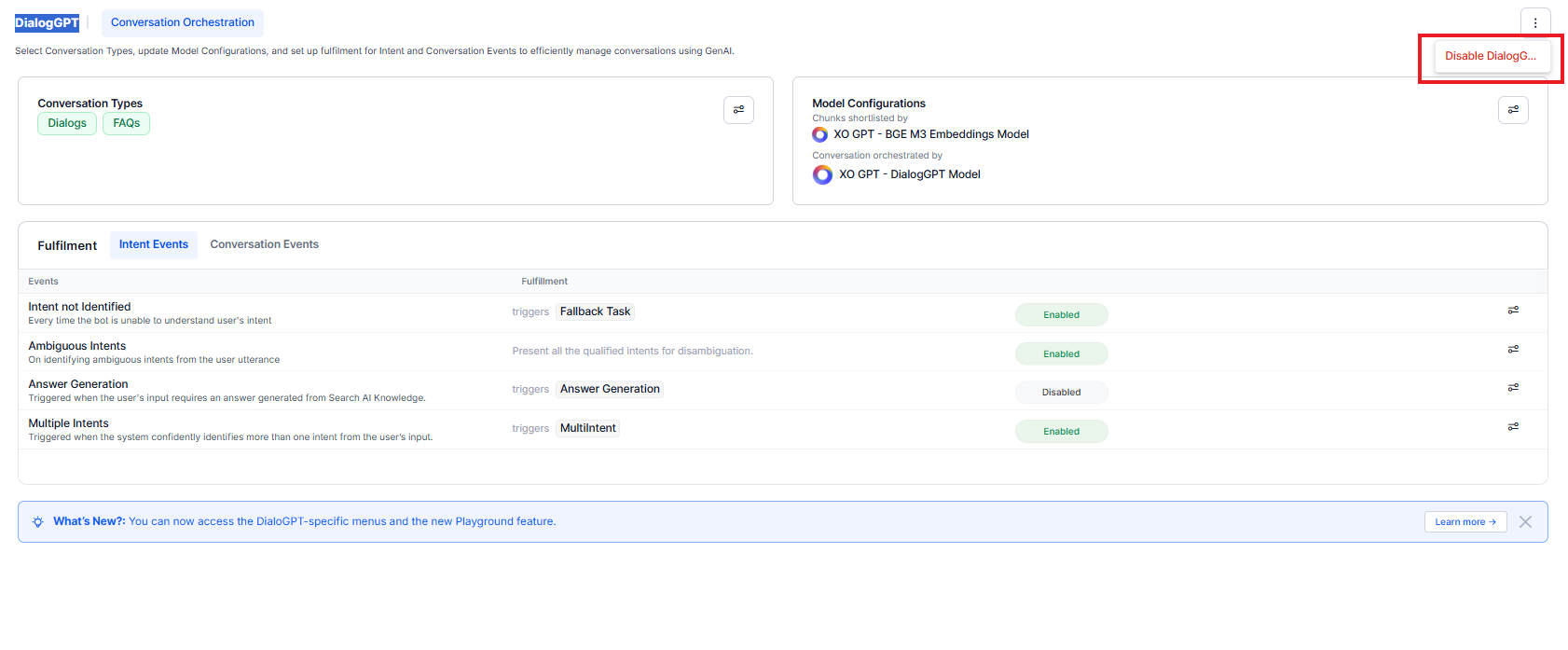
Task: Click the What's New?: banner heading
Action: pyautogui.click(x=89, y=521)
